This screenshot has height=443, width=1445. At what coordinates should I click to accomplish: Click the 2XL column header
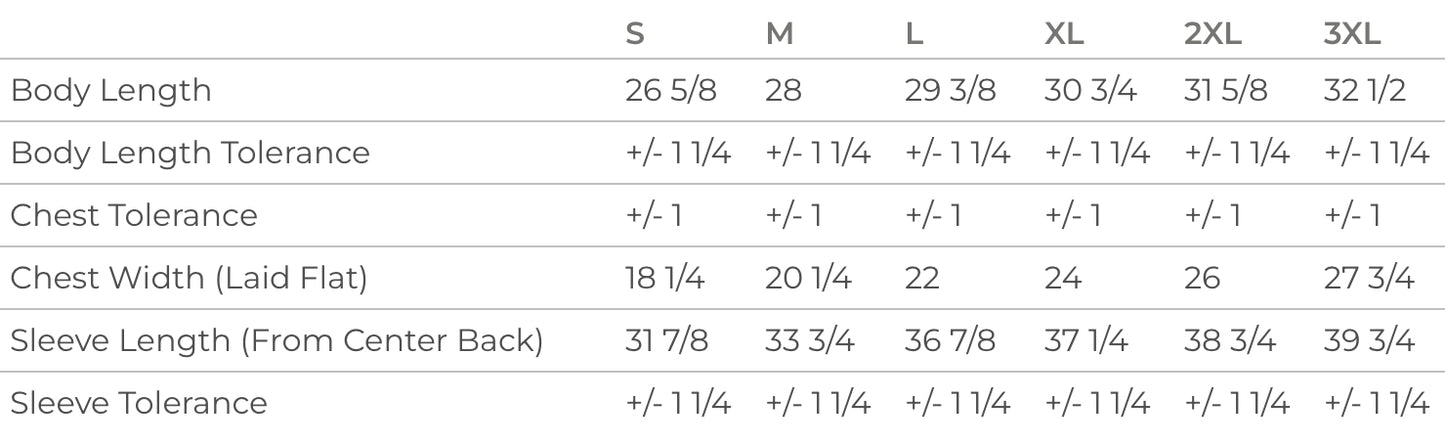[x=1212, y=34]
